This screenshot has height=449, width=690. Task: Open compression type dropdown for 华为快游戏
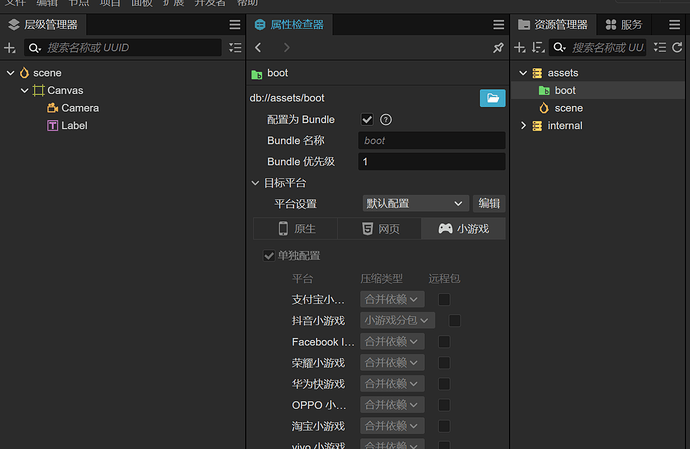(x=392, y=384)
